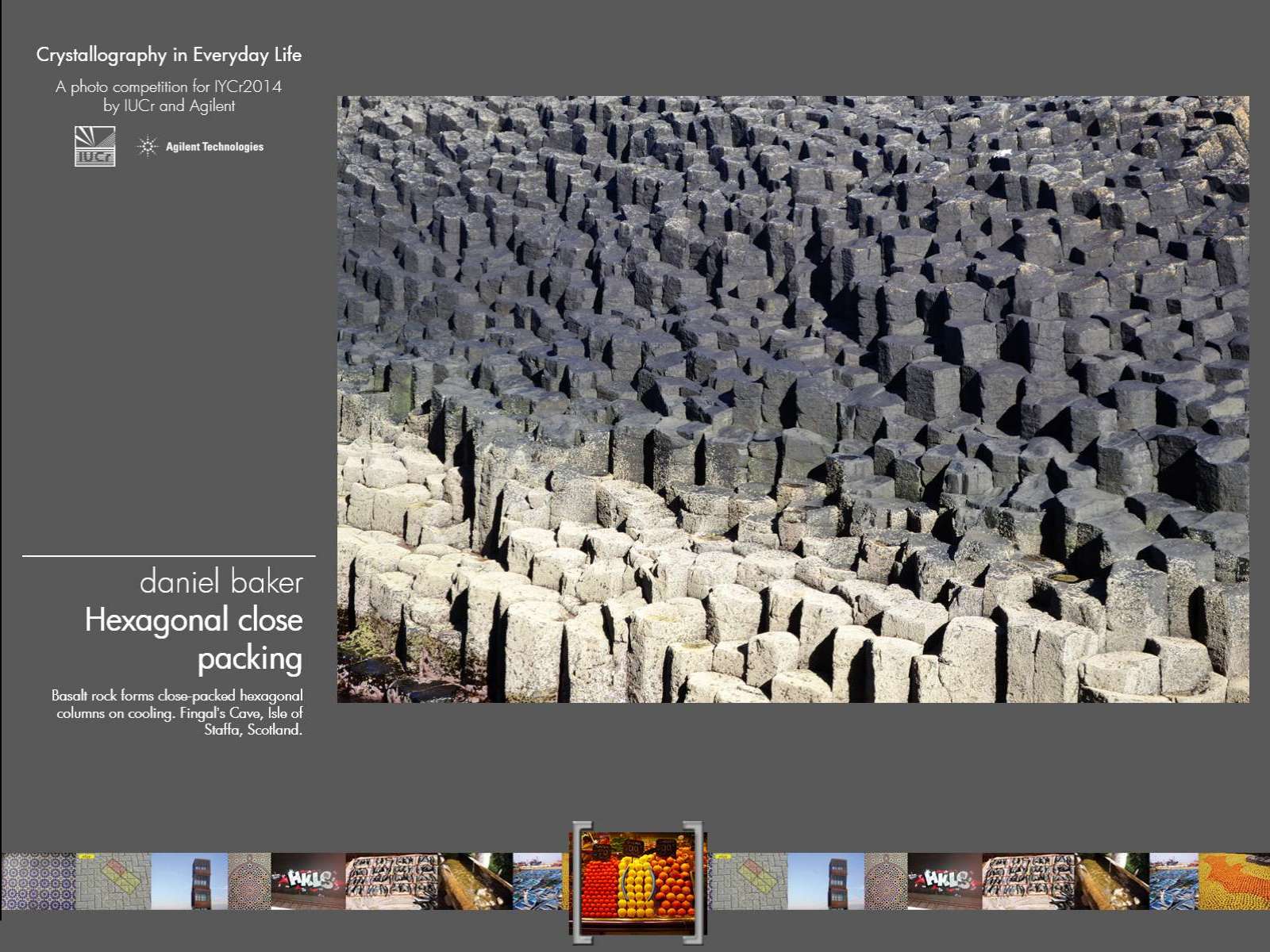Select the highlighted fruit stand thumbnail
The height and width of the screenshot is (952, 1270).
638,883
